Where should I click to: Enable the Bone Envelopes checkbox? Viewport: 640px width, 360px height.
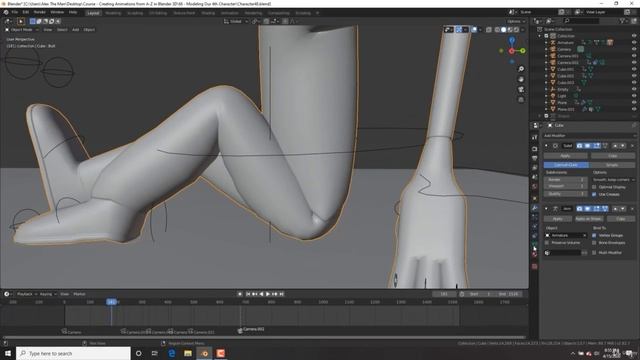coord(594,243)
